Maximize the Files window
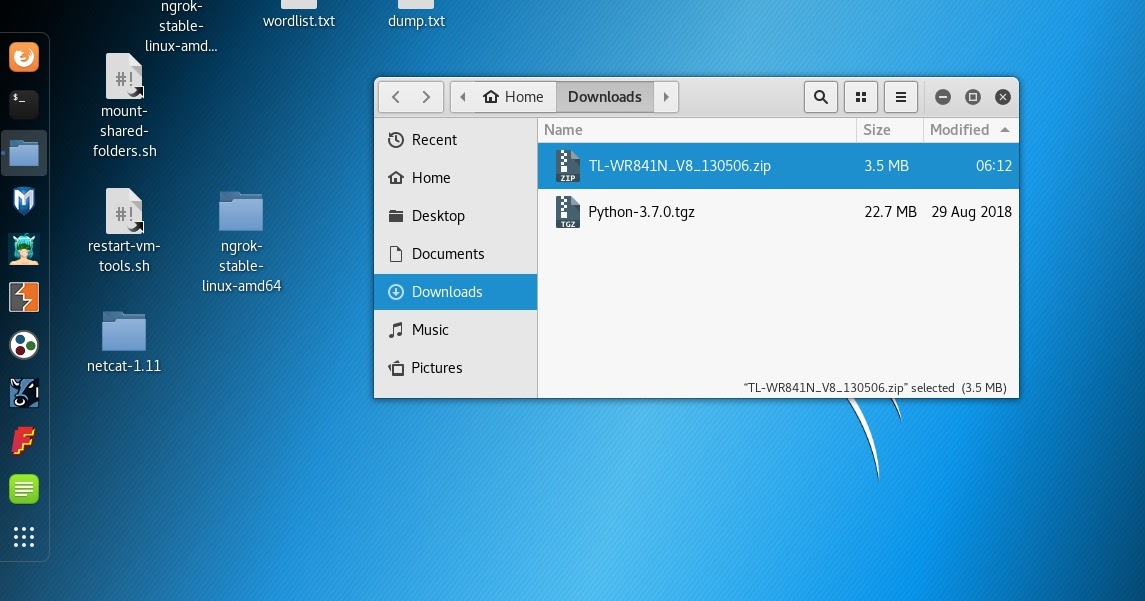Image resolution: width=1145 pixels, height=601 pixels. pyautogui.click(x=973, y=97)
